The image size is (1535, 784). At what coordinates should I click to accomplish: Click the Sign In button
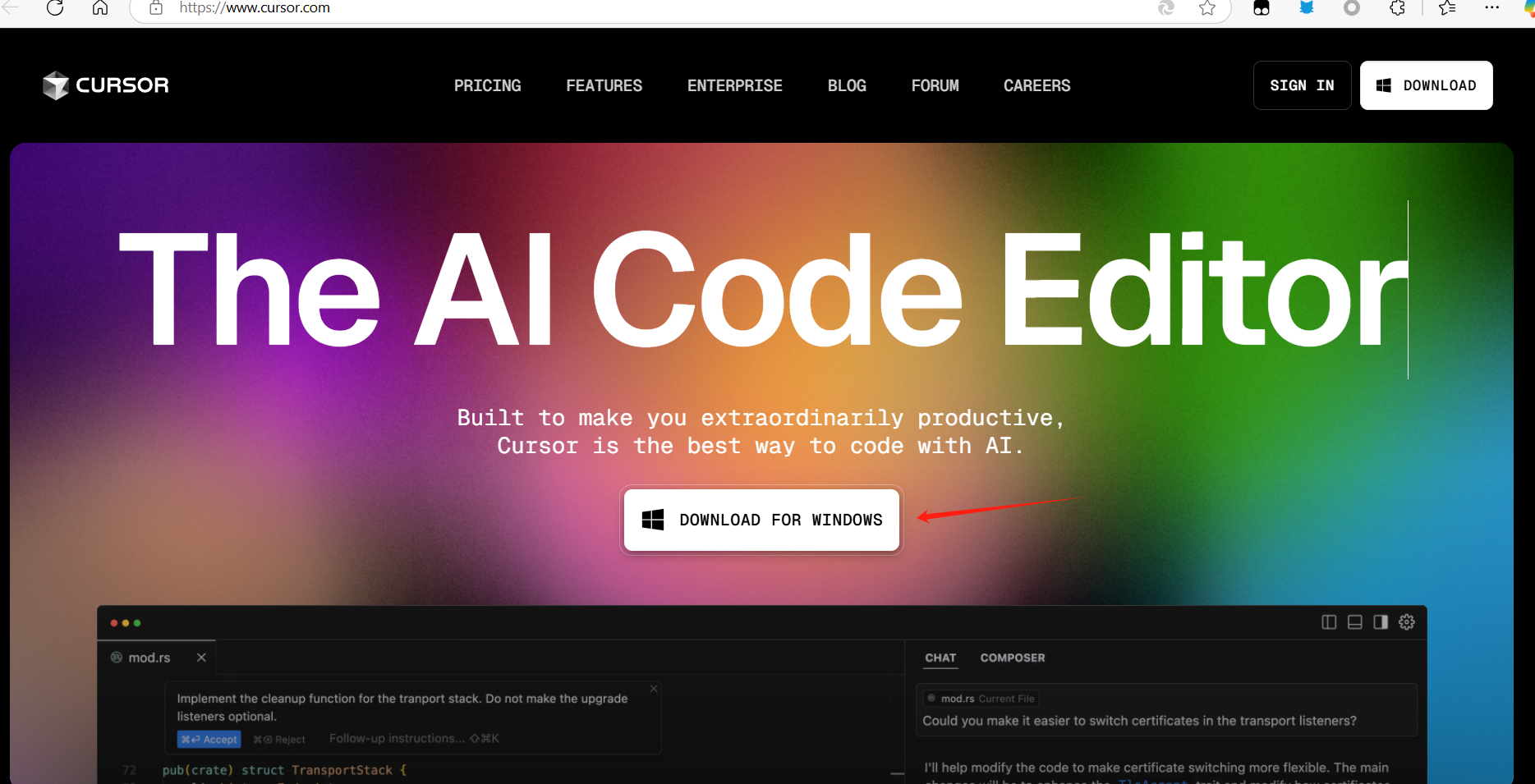1303,85
